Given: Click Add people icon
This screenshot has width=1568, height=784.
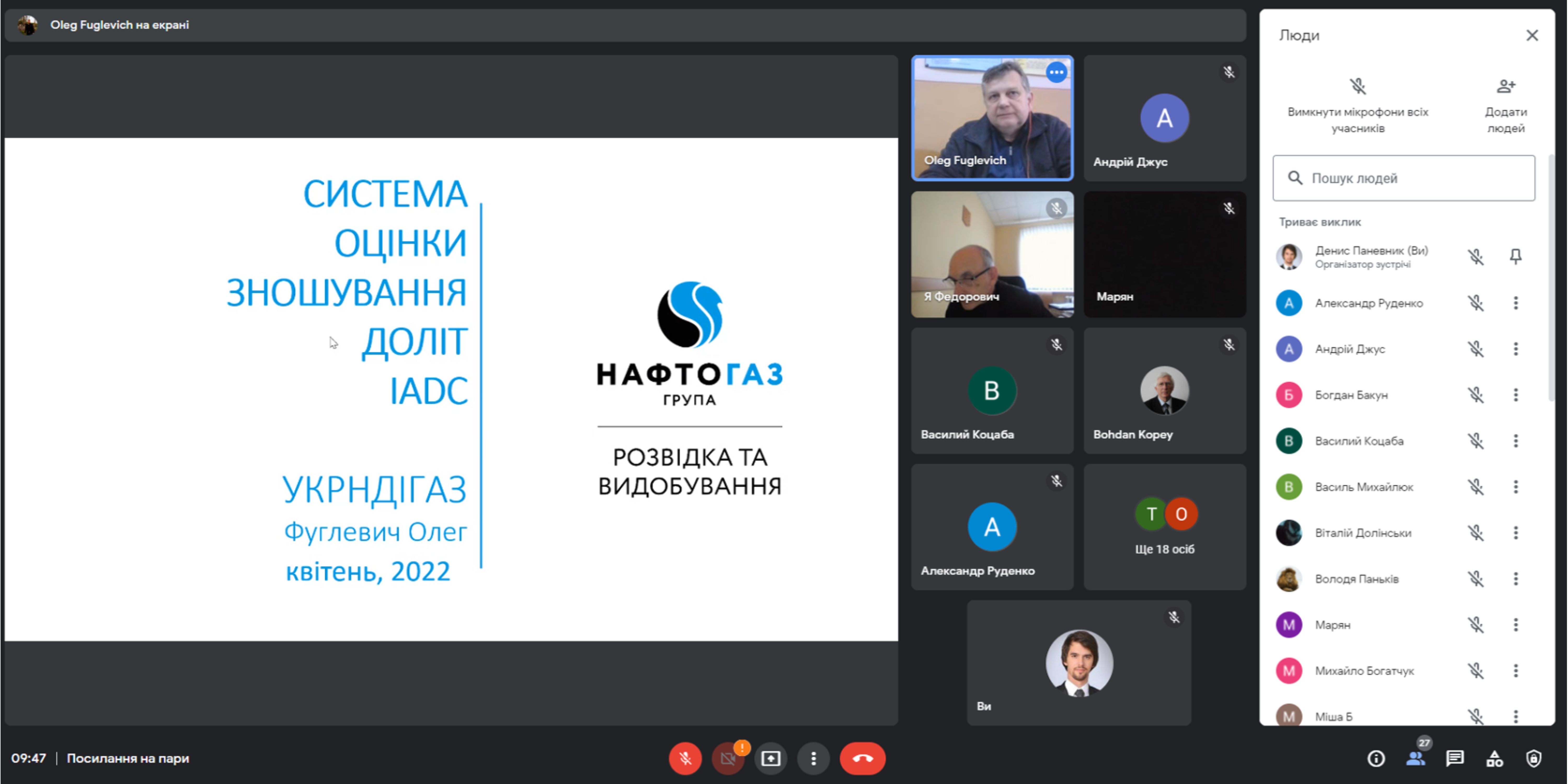Looking at the screenshot, I should 1506,87.
